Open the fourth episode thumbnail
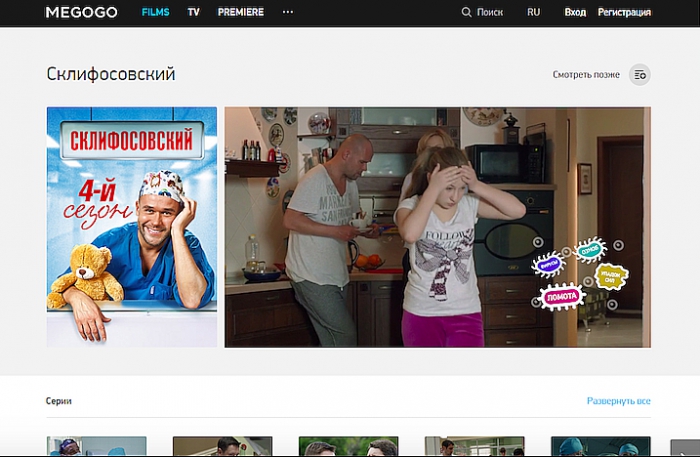Image resolution: width=700 pixels, height=457 pixels. click(x=475, y=446)
